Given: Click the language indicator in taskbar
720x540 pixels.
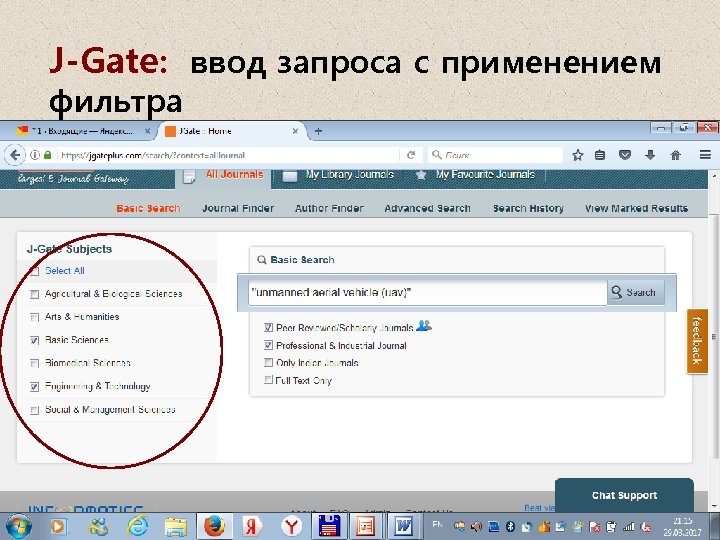Looking at the screenshot, I should (x=437, y=524).
